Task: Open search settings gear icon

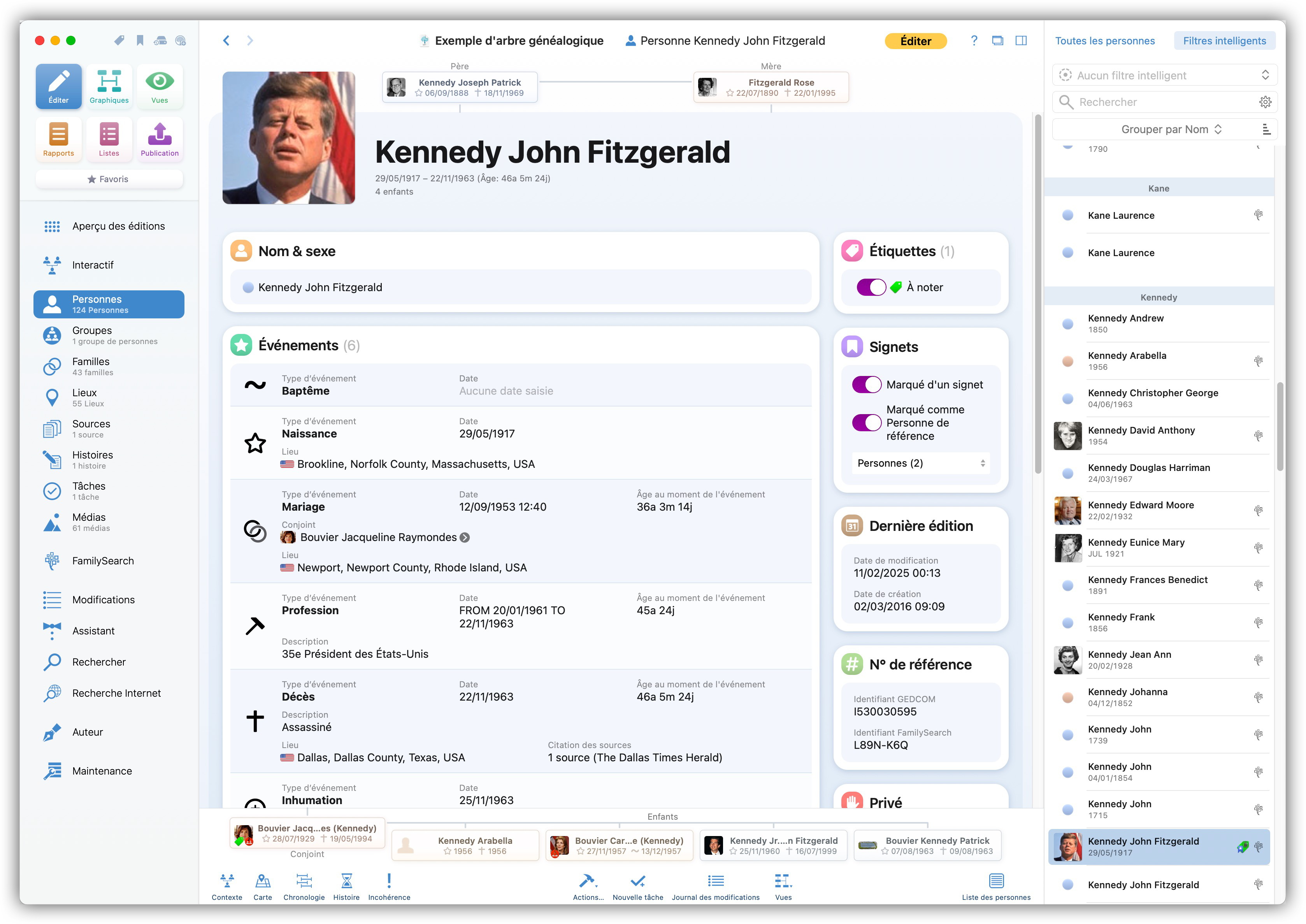Action: (x=1265, y=102)
